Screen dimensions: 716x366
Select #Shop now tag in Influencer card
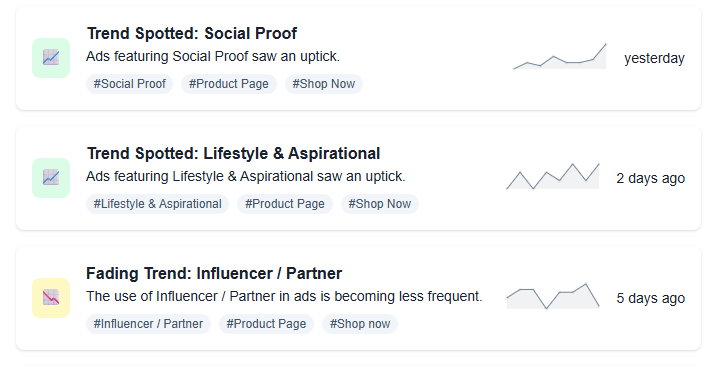(360, 324)
